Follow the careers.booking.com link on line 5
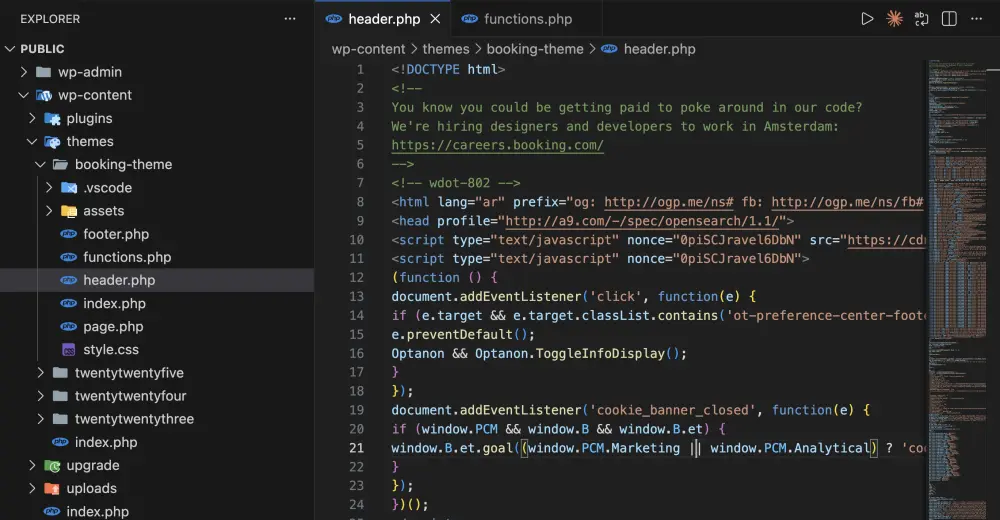The image size is (1000, 520). (497, 145)
